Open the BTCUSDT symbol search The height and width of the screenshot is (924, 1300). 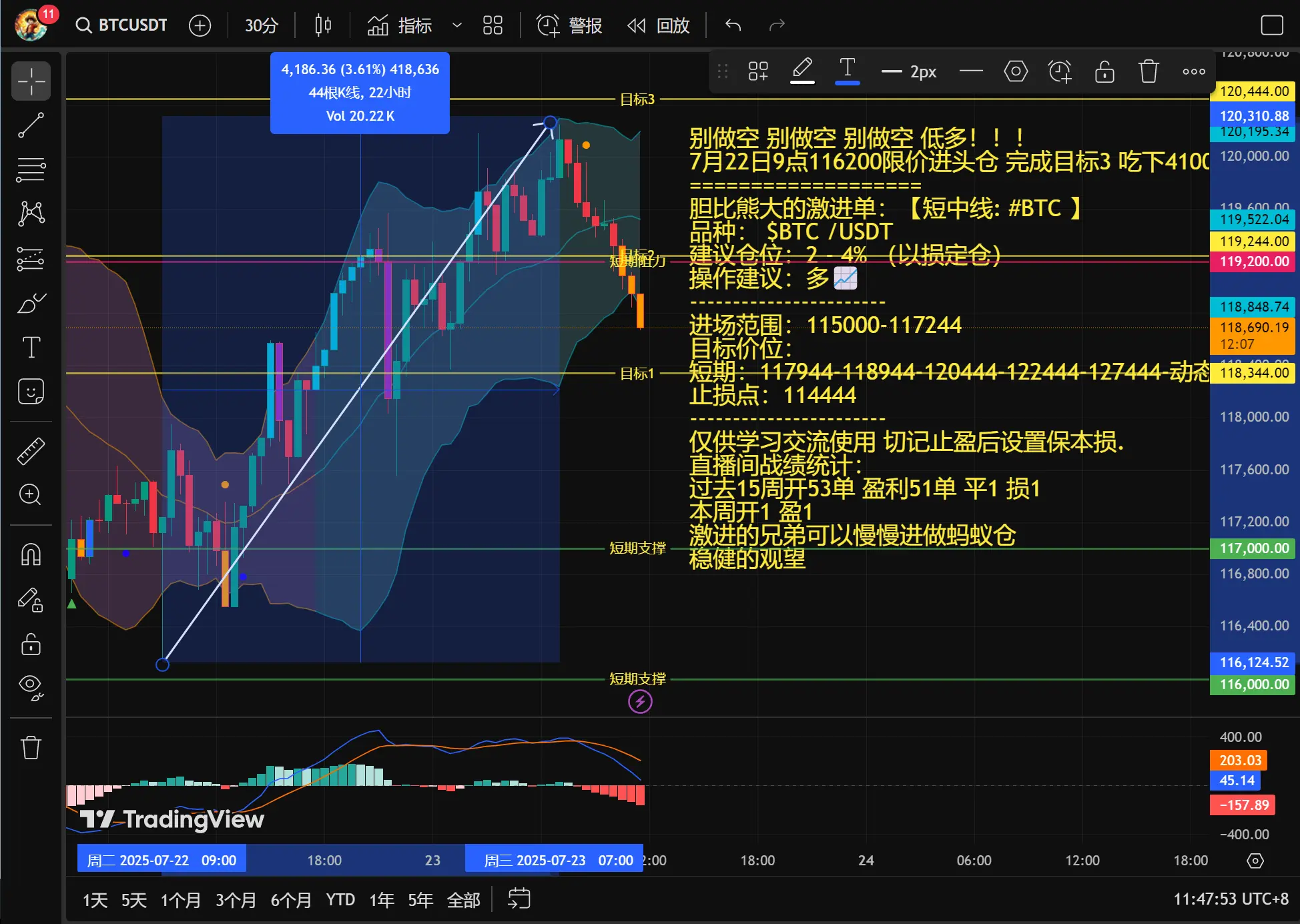[121, 25]
